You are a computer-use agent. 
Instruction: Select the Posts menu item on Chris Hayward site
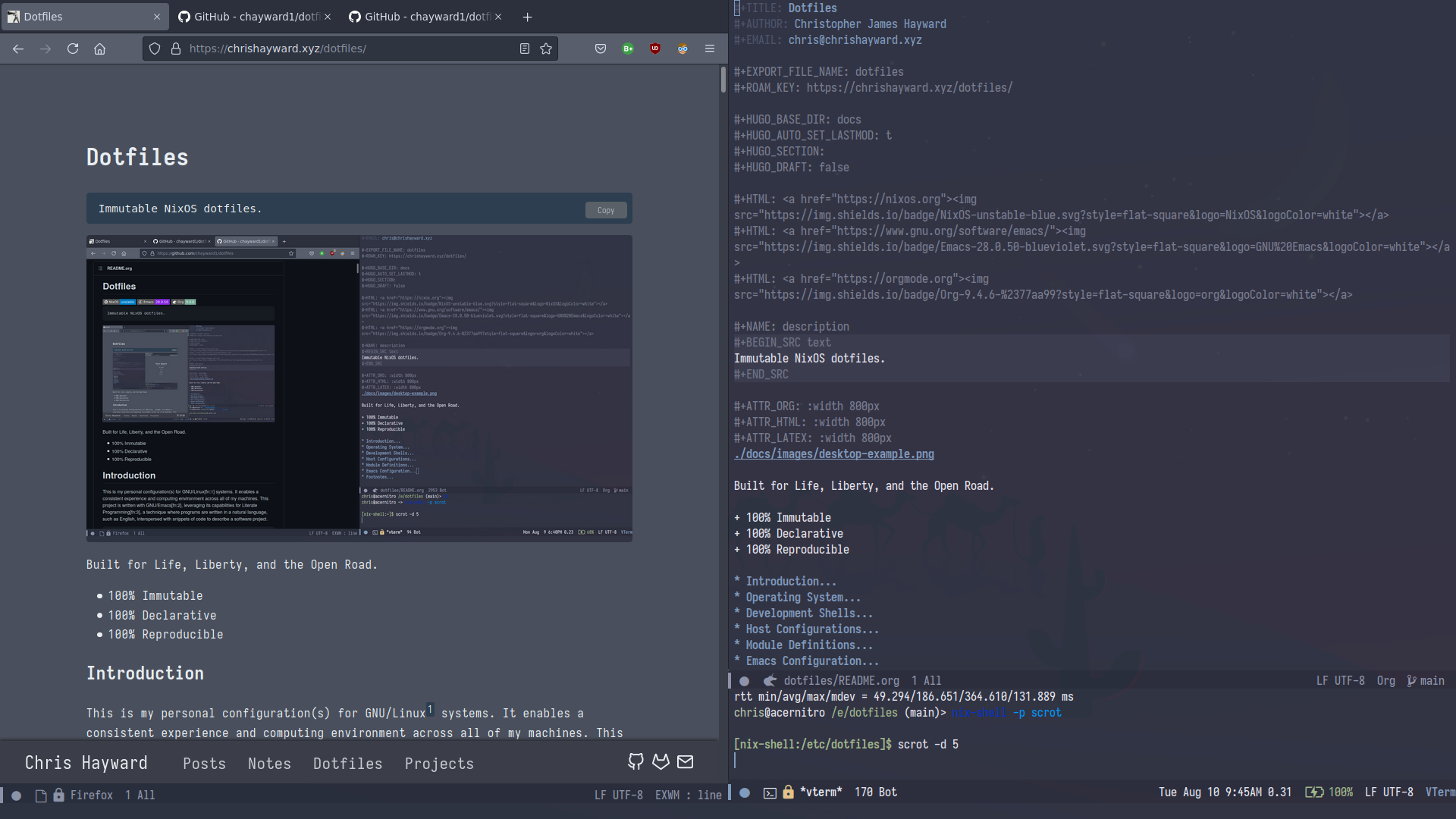click(204, 763)
